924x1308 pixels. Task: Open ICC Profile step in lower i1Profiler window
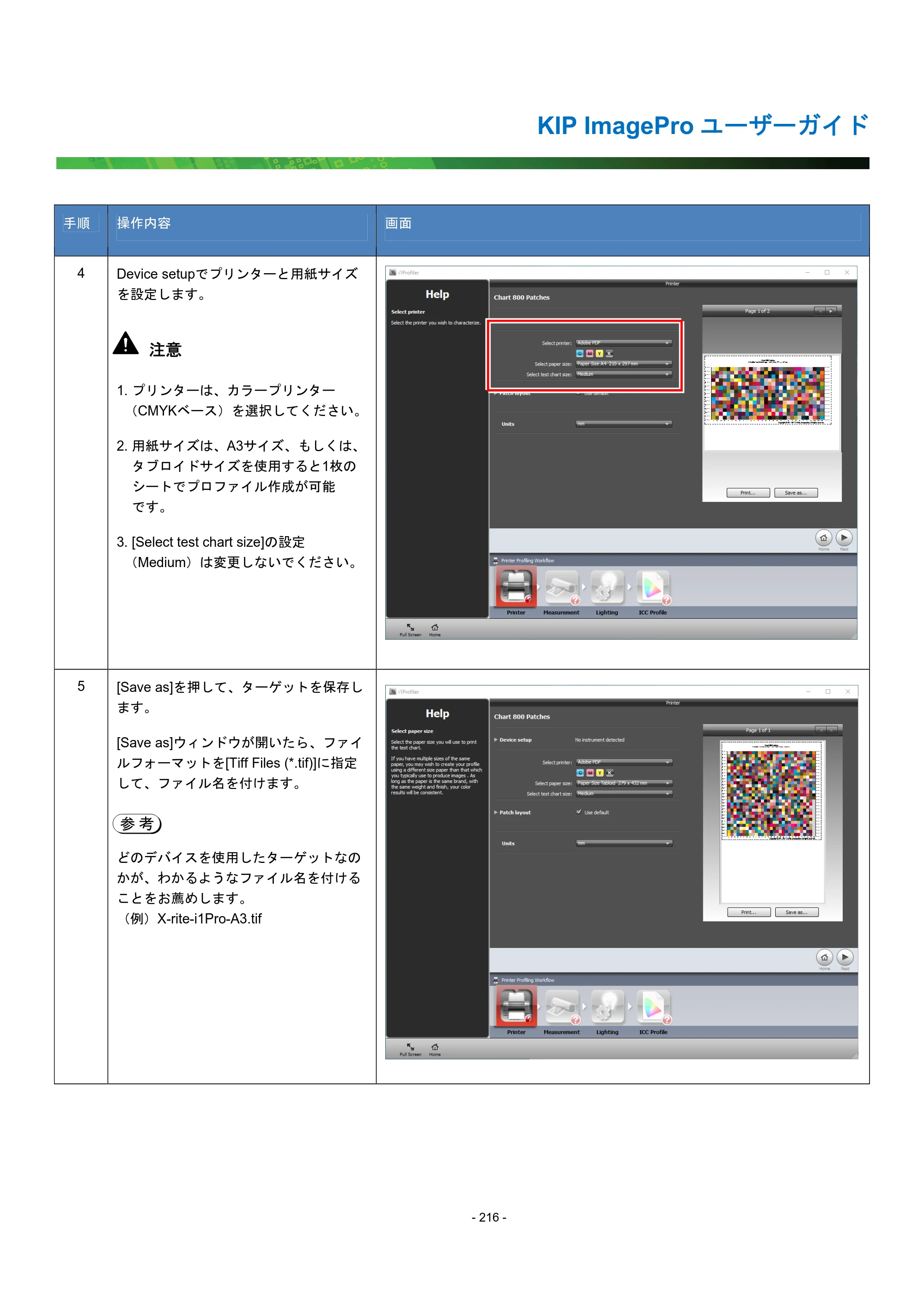tap(654, 1007)
